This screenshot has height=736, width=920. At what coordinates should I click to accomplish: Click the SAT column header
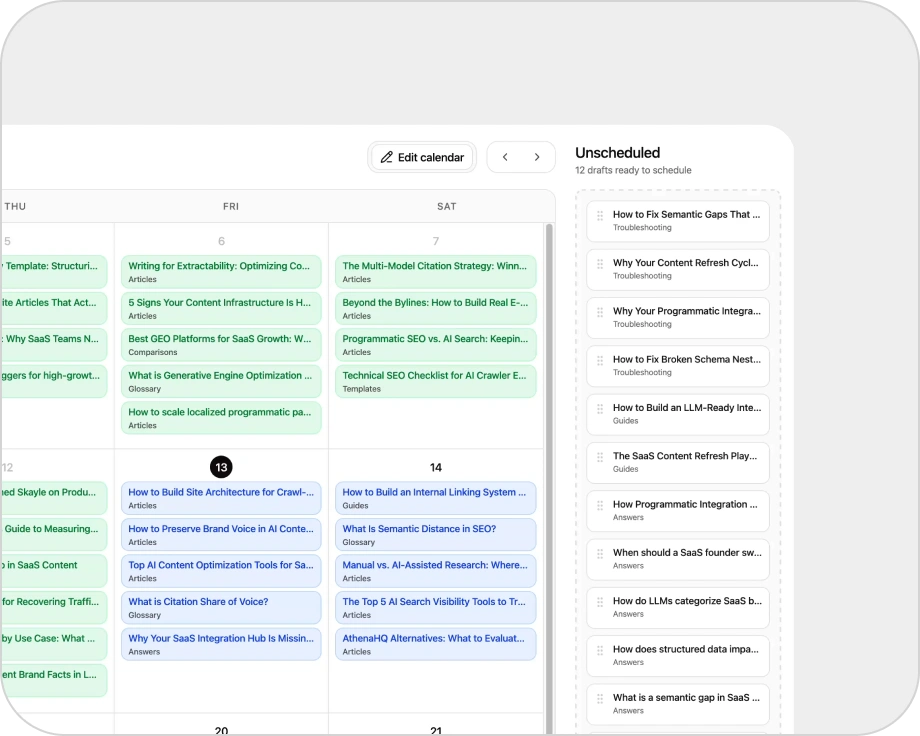click(x=446, y=206)
